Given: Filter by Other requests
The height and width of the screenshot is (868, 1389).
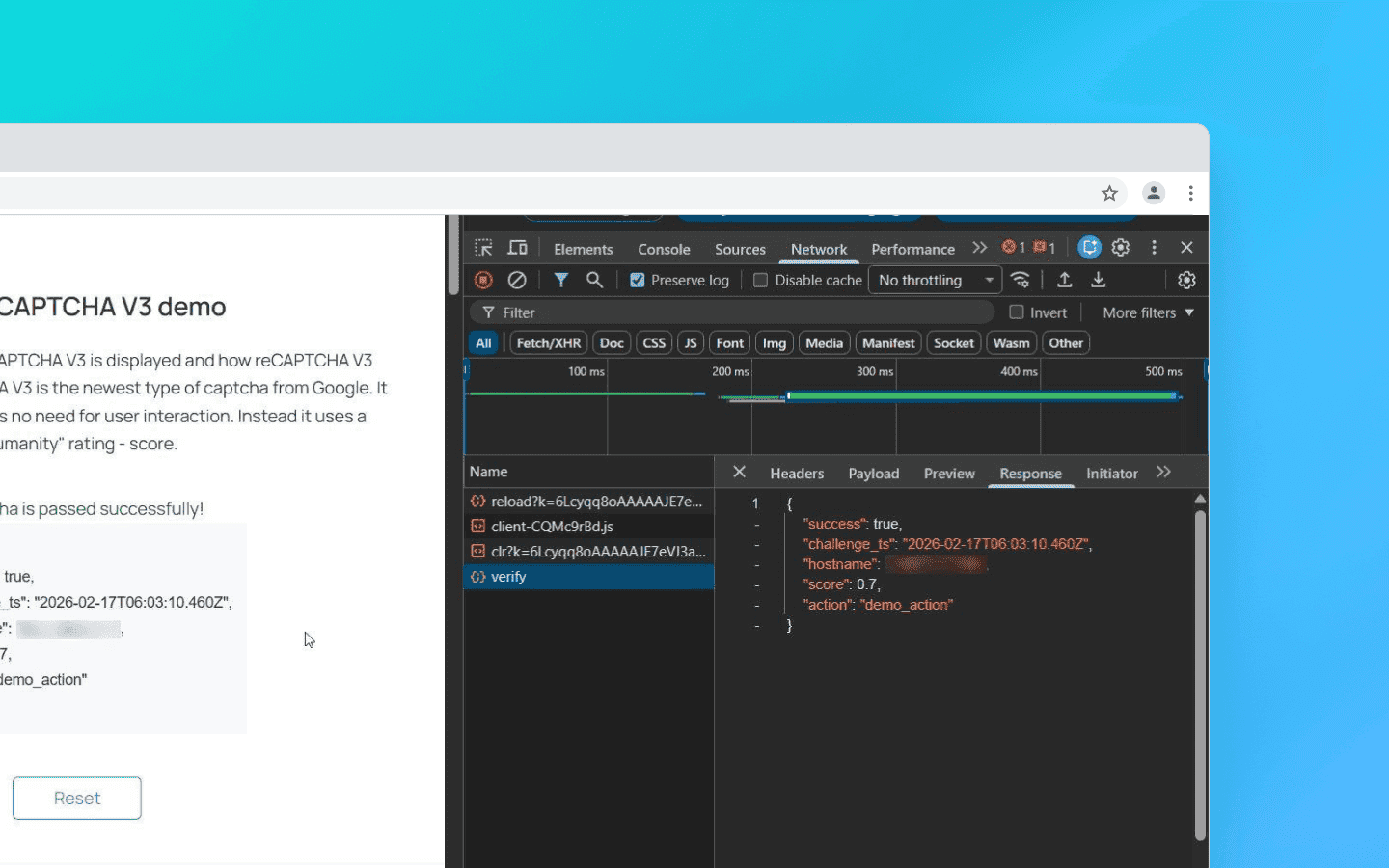Looking at the screenshot, I should tap(1066, 343).
